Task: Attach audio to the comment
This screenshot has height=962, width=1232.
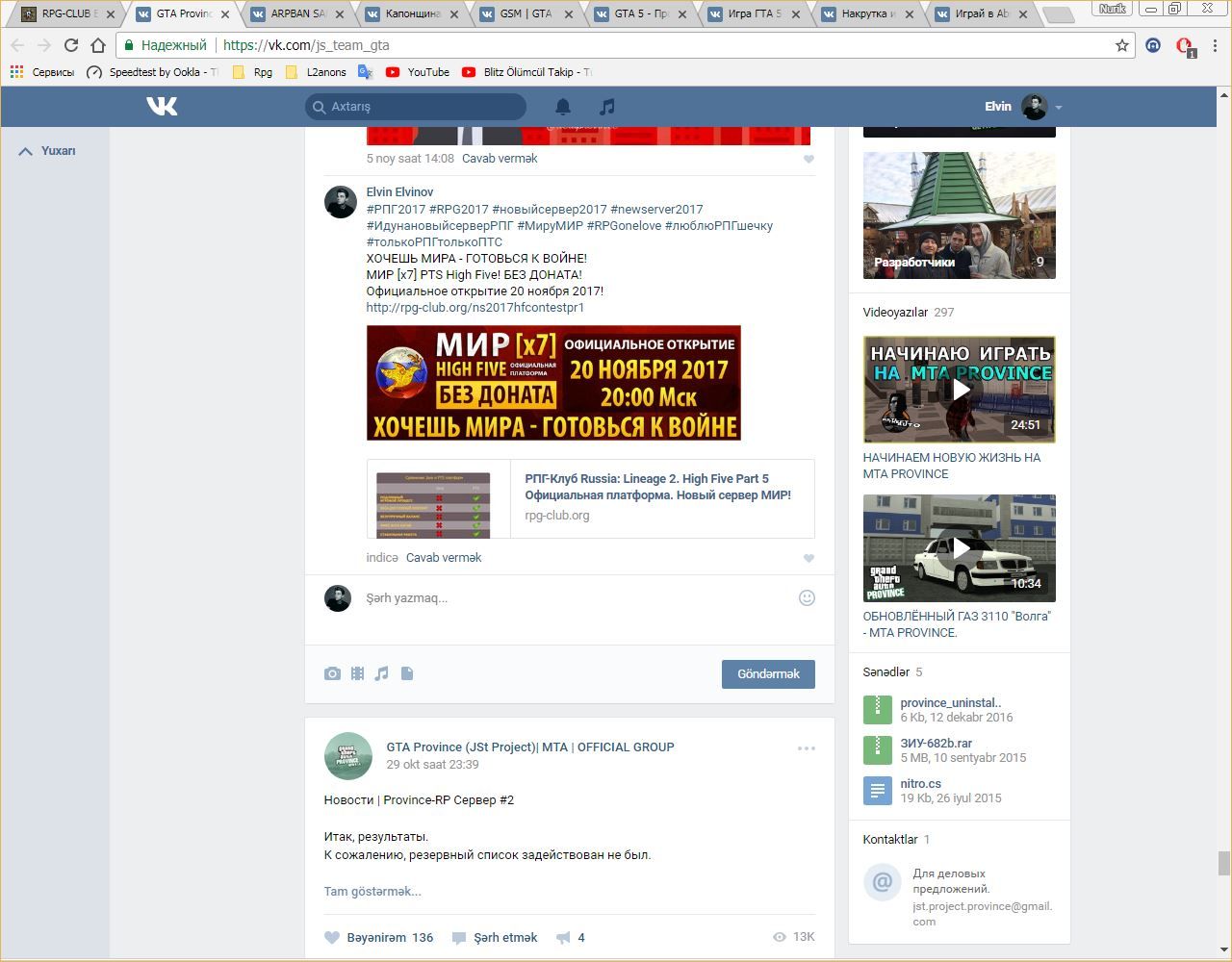Action: 382,673
